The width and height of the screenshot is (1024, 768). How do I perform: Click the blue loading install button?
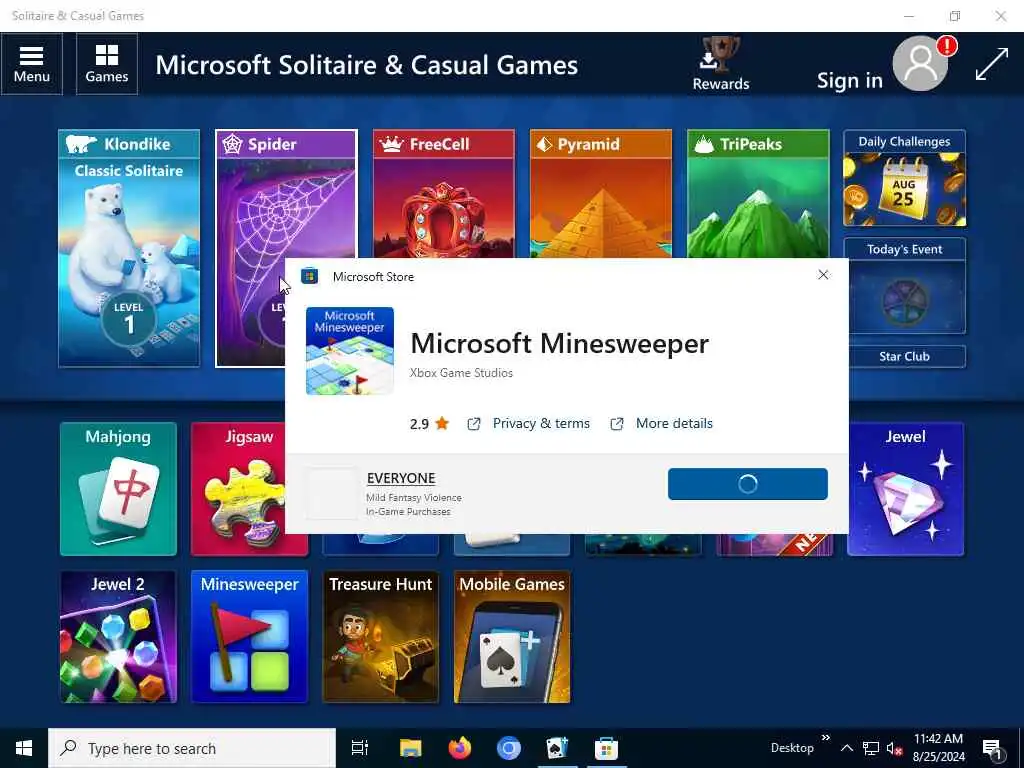pos(748,484)
